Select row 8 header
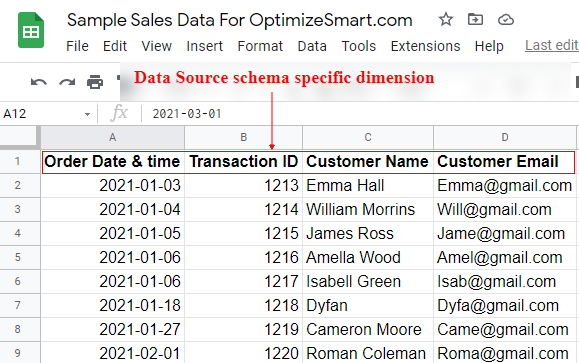The width and height of the screenshot is (579, 363). click(x=20, y=329)
